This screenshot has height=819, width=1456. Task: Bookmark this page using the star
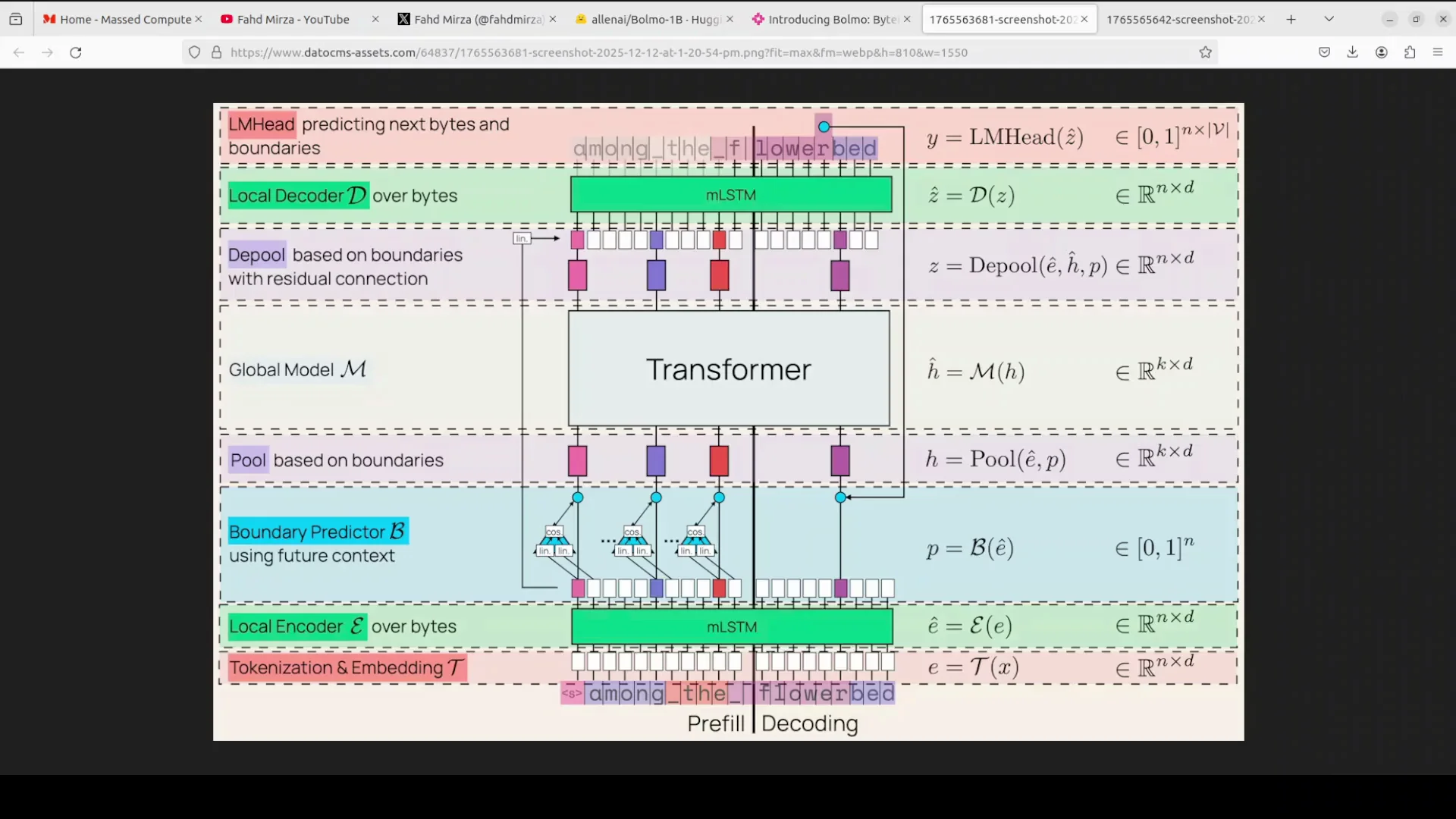(1205, 52)
